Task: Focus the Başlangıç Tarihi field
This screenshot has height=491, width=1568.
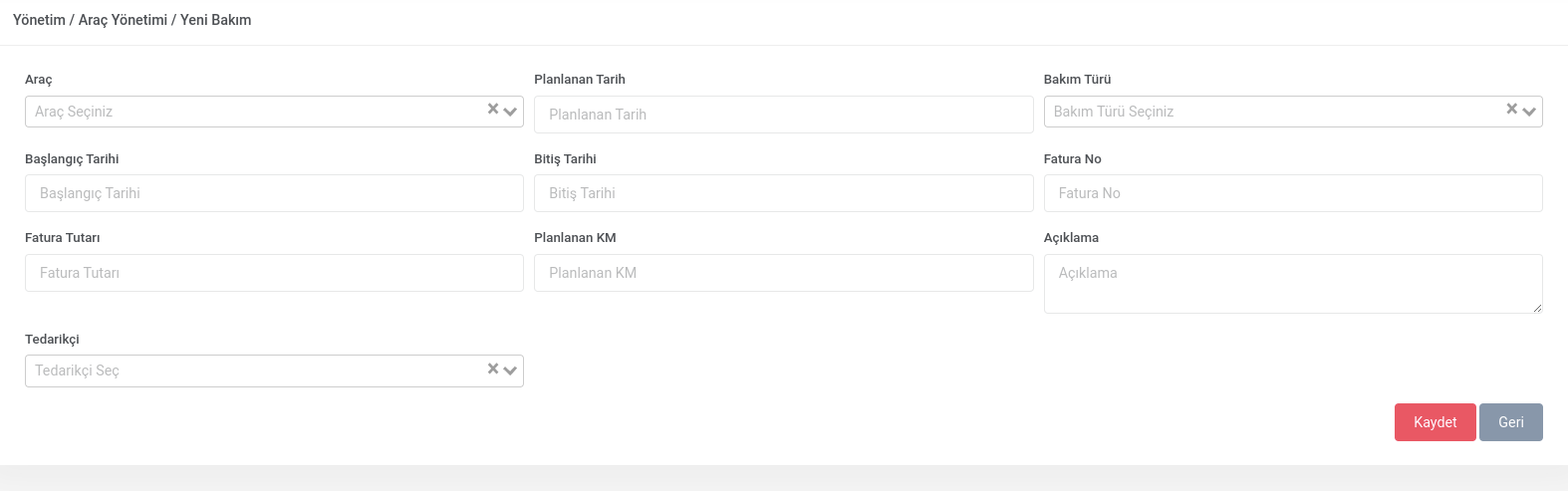Action: (x=274, y=193)
